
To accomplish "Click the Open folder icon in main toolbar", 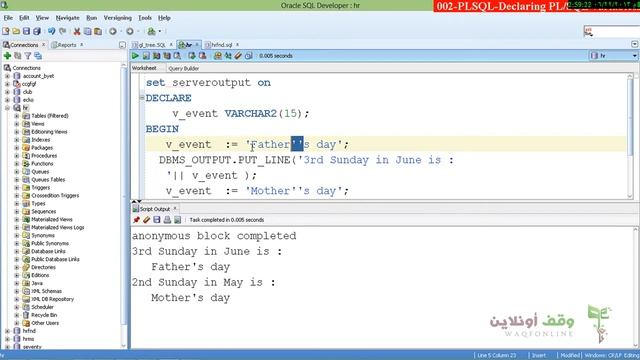I will (16, 31).
